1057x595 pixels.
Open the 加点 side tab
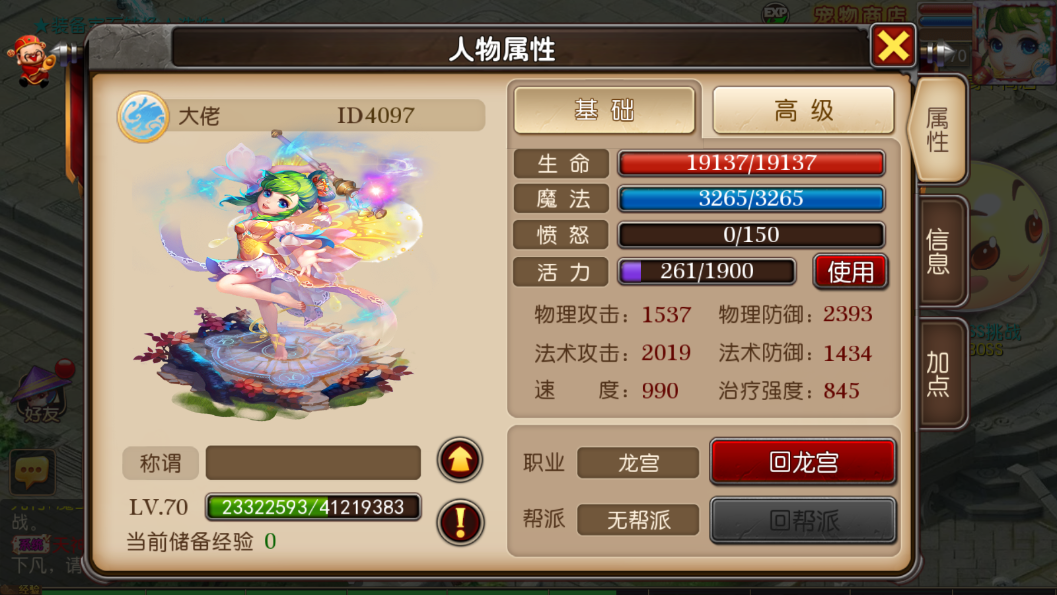[x=941, y=374]
